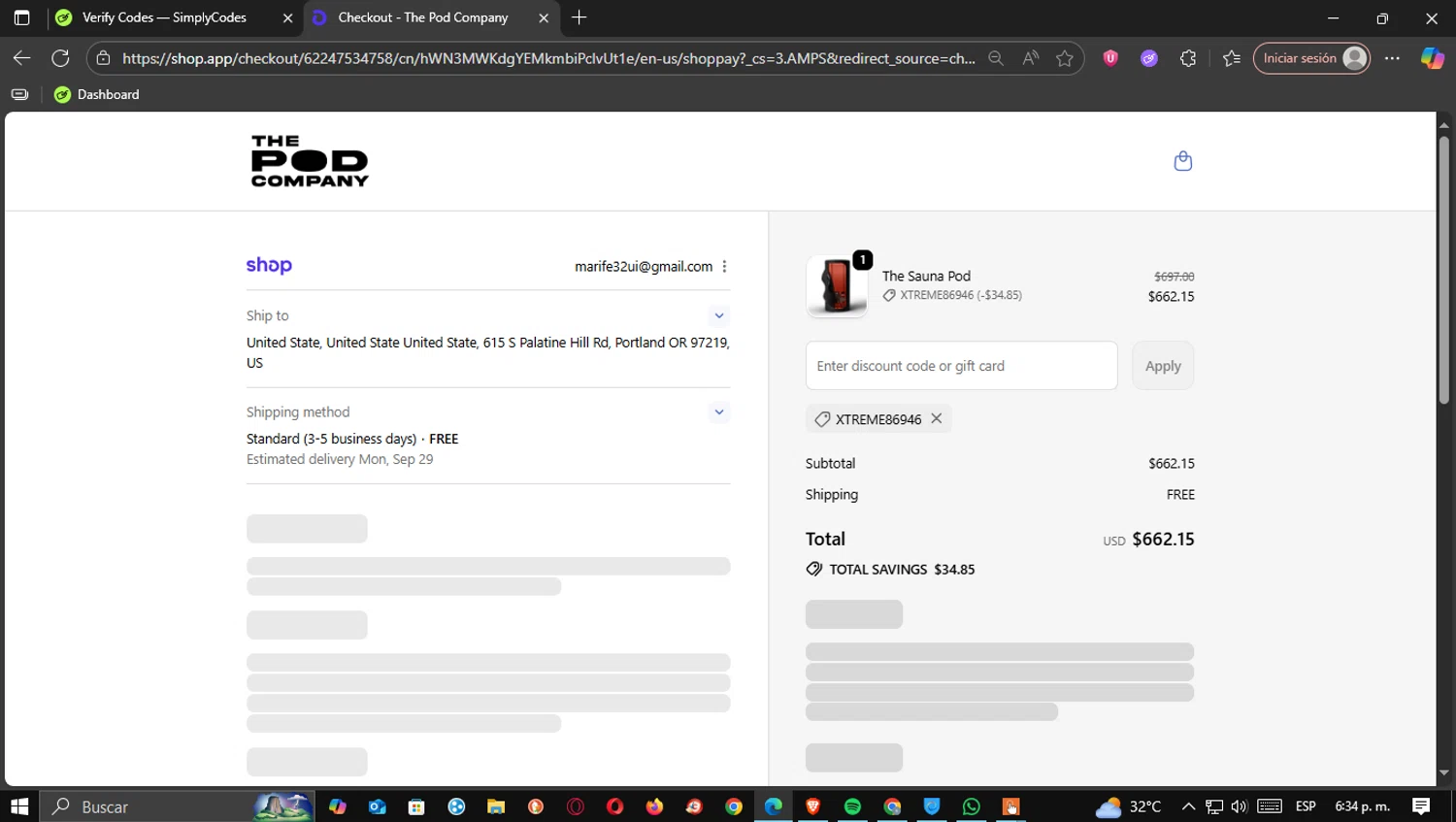Image resolution: width=1456 pixels, height=822 pixels.
Task: Expand the Shipping method section
Action: (719, 412)
